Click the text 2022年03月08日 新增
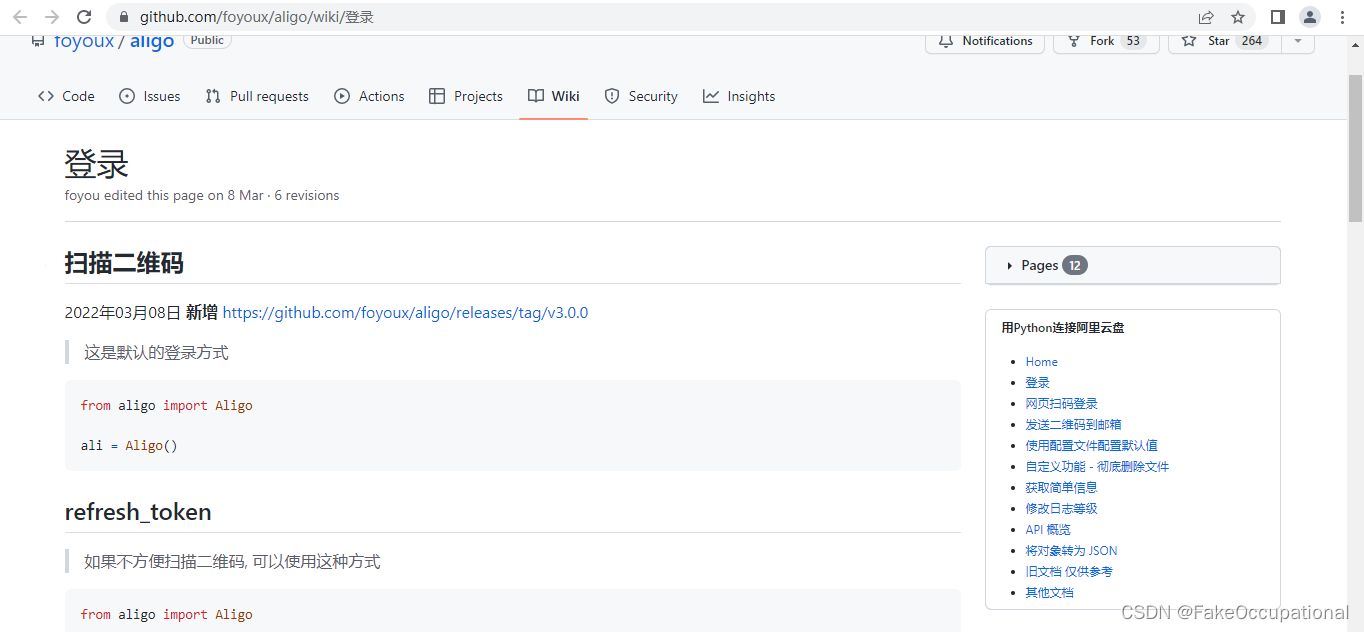Screen dimensions: 1364x632 click(141, 313)
